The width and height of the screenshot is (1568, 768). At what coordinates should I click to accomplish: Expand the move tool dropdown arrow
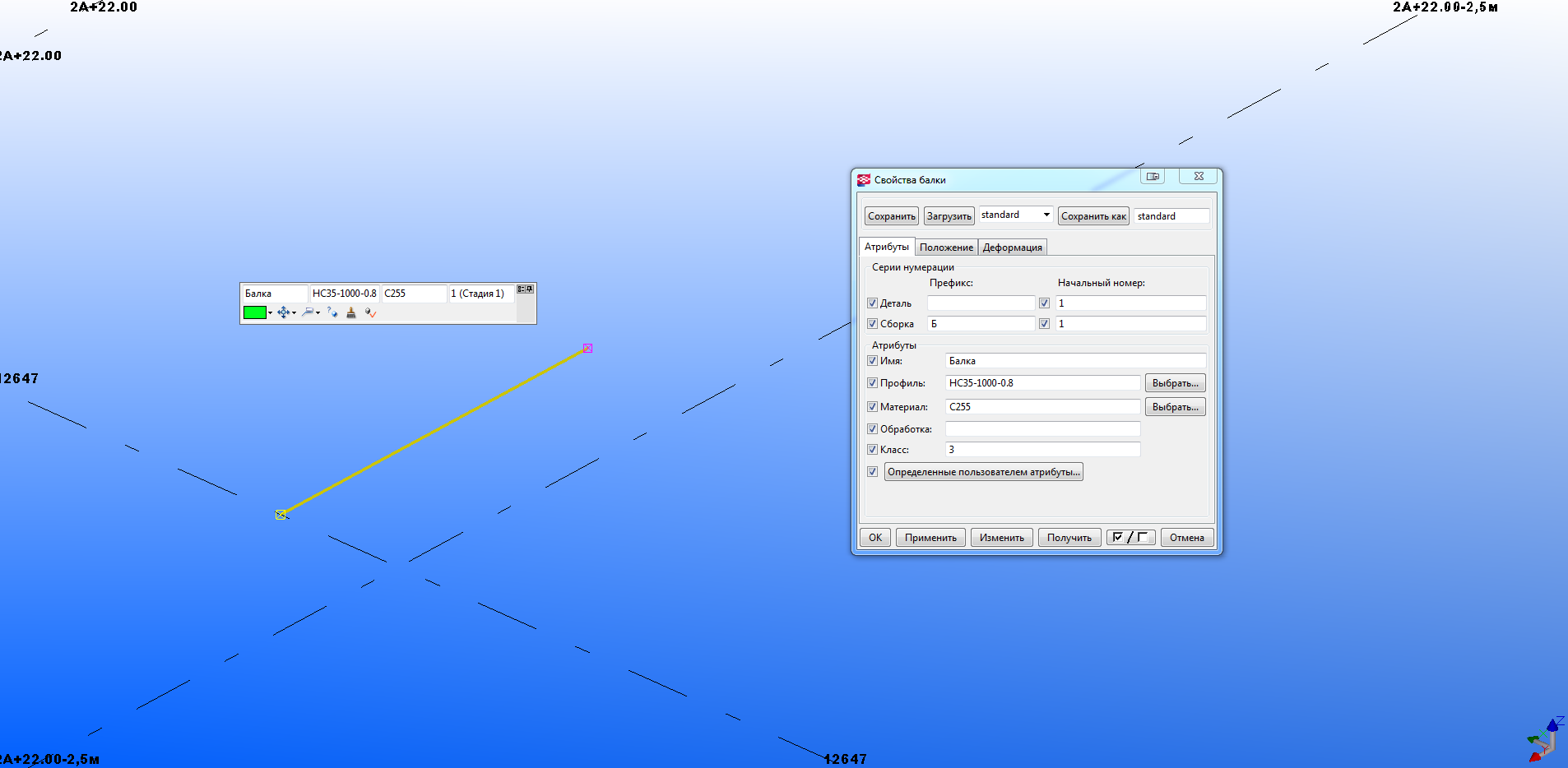294,312
